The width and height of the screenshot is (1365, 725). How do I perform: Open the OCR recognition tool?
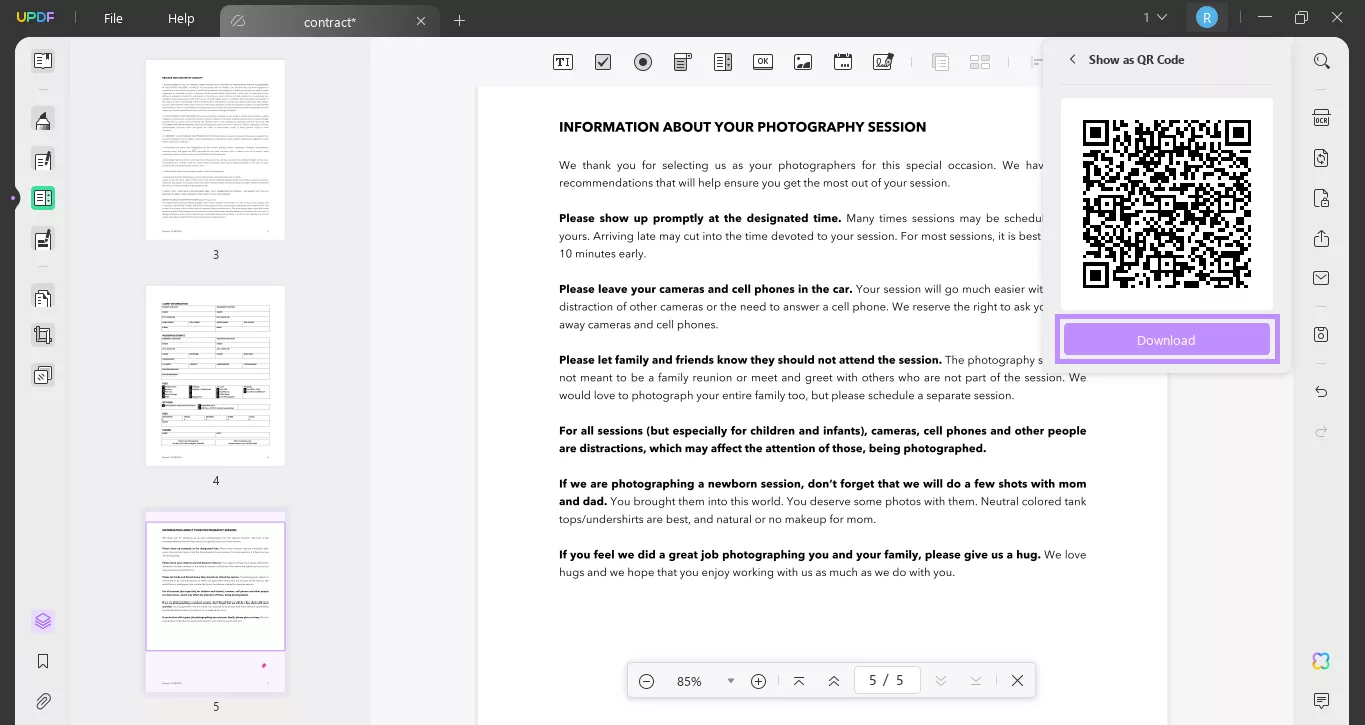click(x=1322, y=118)
